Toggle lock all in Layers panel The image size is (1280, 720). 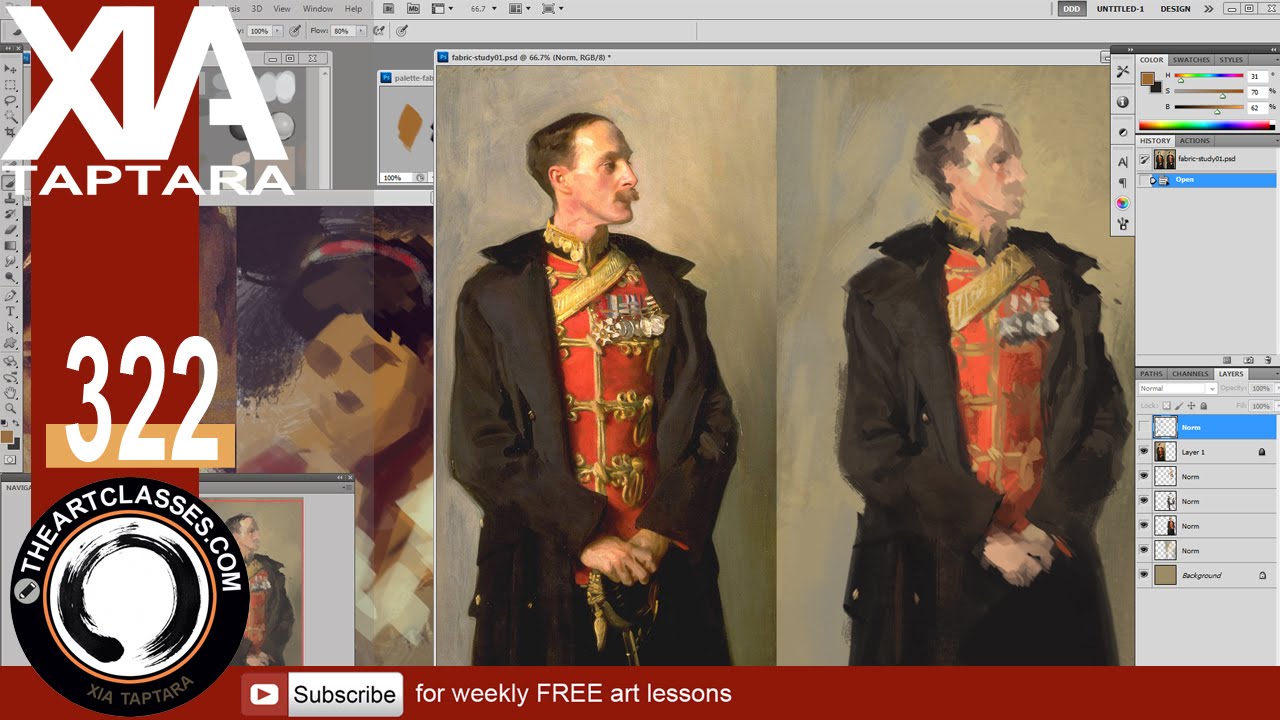[x=1204, y=406]
